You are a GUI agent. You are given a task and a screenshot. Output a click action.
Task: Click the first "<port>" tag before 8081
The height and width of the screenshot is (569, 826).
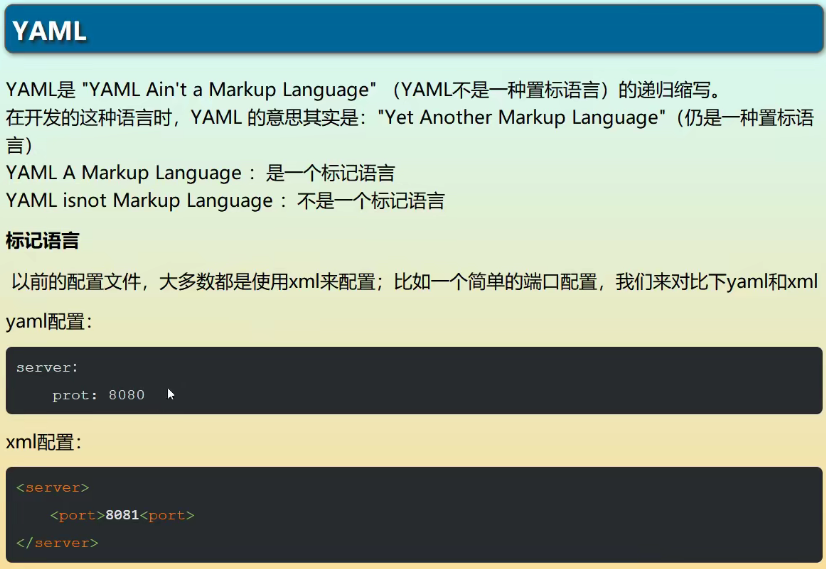click(77, 515)
